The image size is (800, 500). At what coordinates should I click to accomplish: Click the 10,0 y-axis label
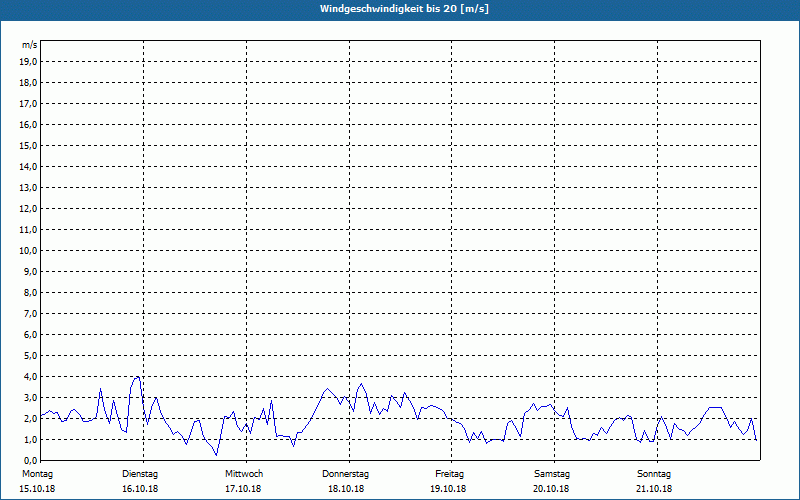click(x=28, y=251)
